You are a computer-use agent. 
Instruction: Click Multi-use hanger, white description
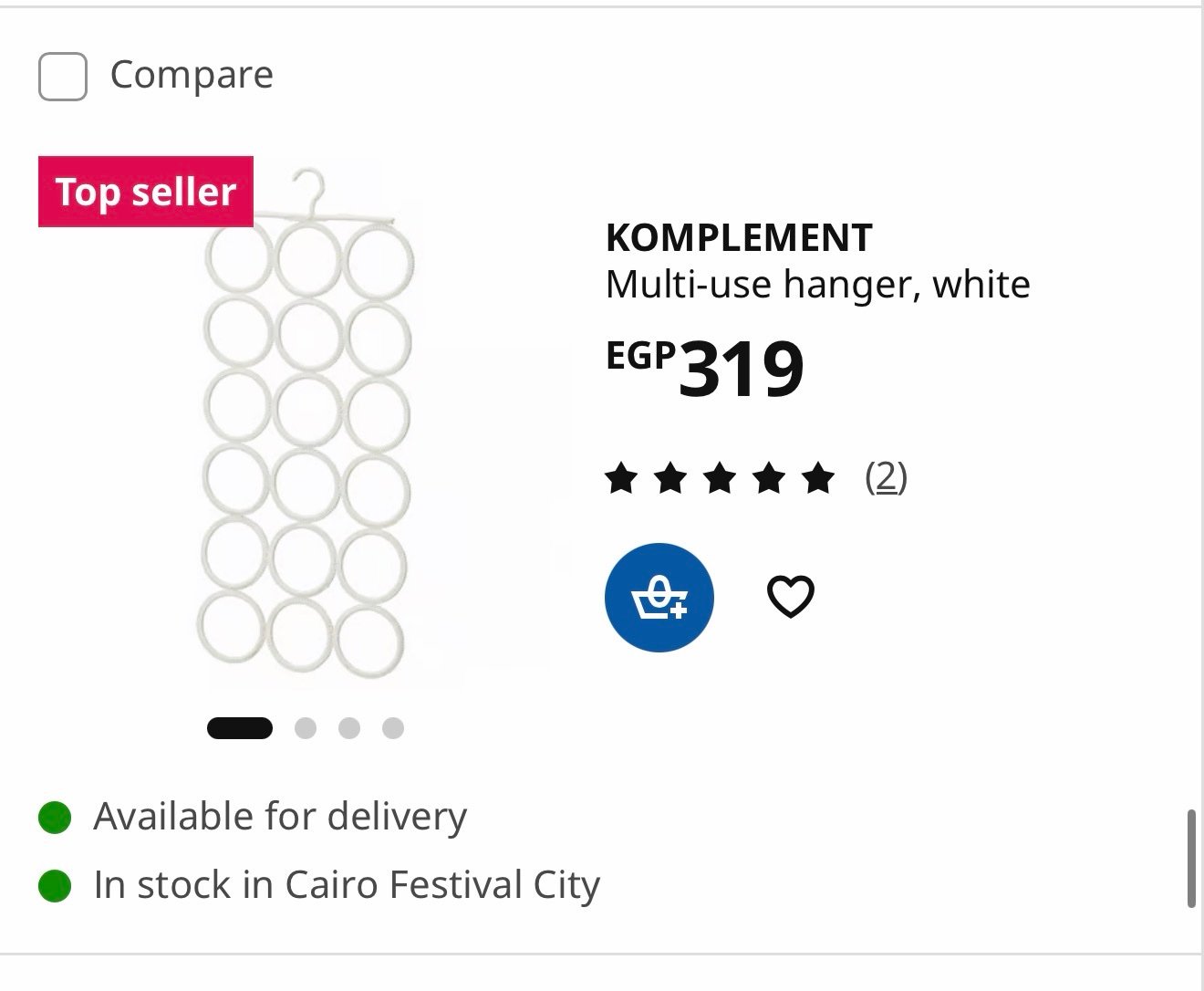(x=818, y=285)
